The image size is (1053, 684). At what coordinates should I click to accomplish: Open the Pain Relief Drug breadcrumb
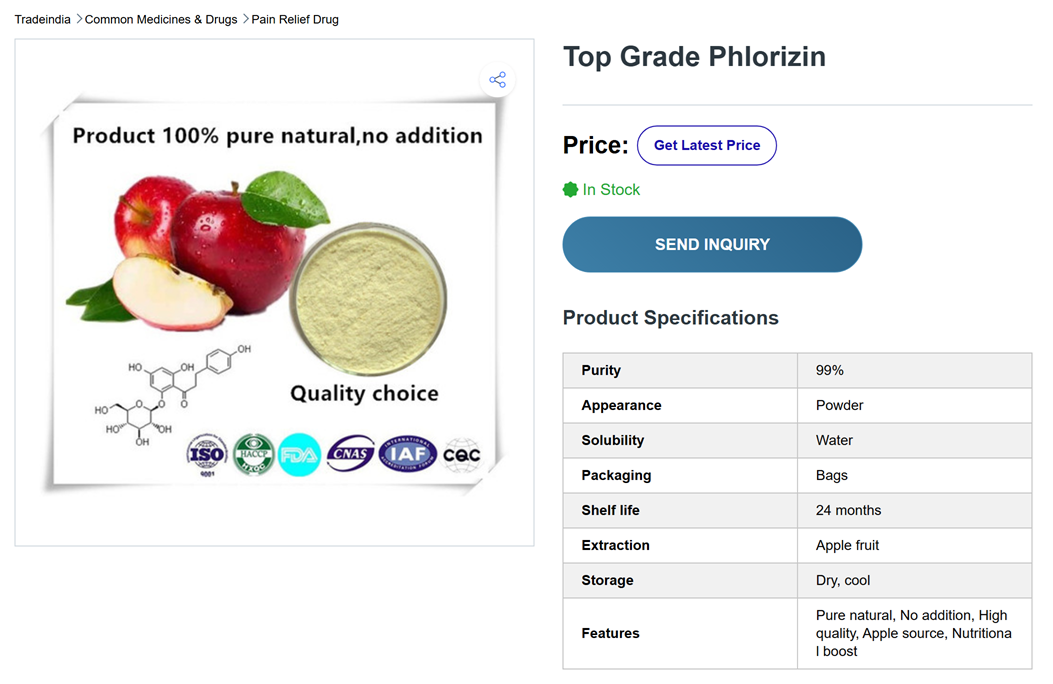[295, 19]
